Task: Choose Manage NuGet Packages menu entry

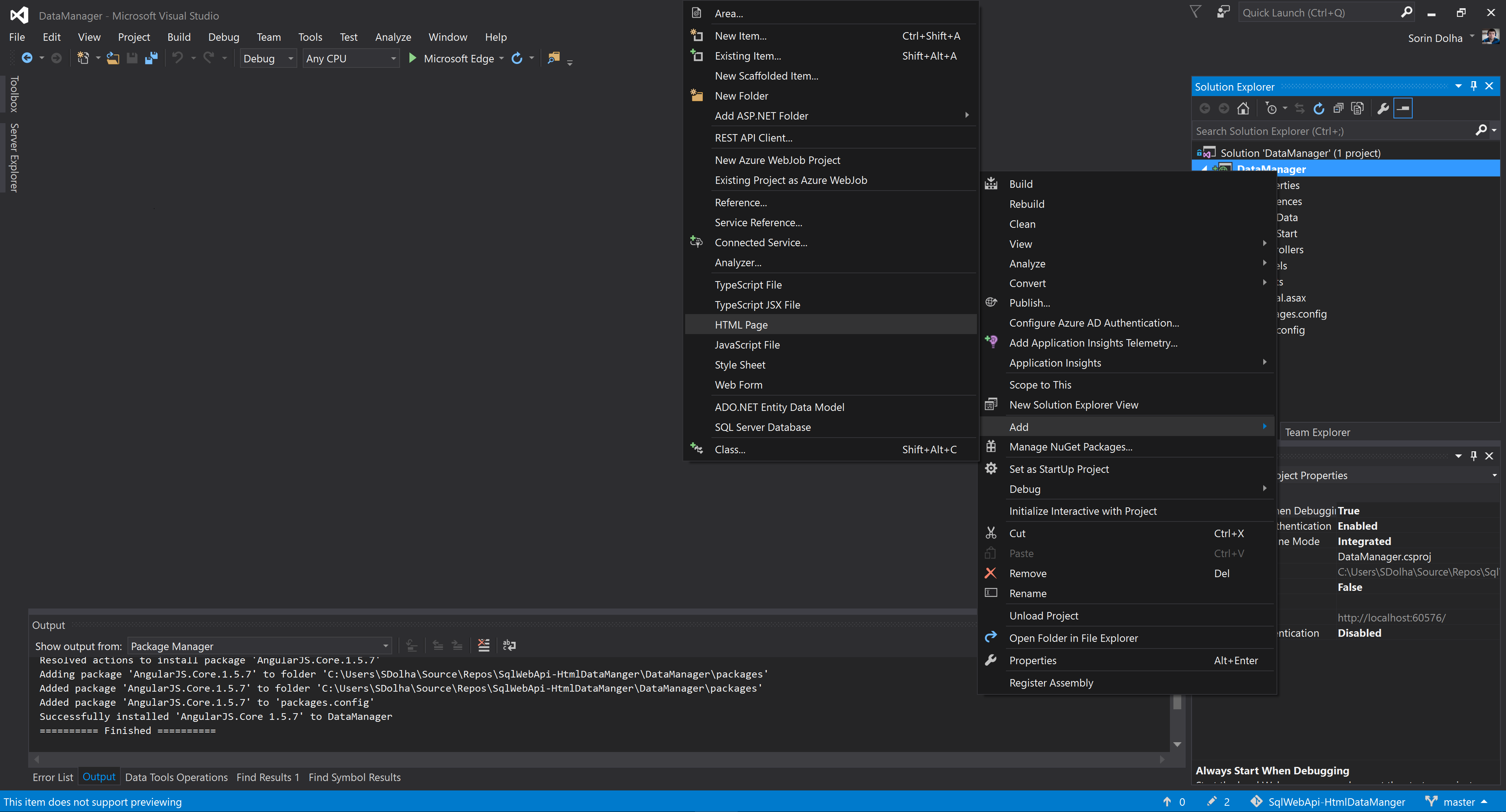Action: pos(1070,447)
